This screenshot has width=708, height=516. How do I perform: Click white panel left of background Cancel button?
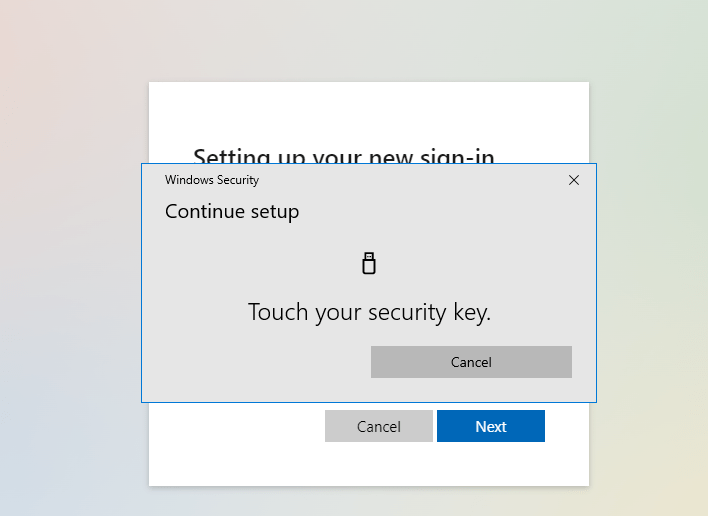pos(240,426)
